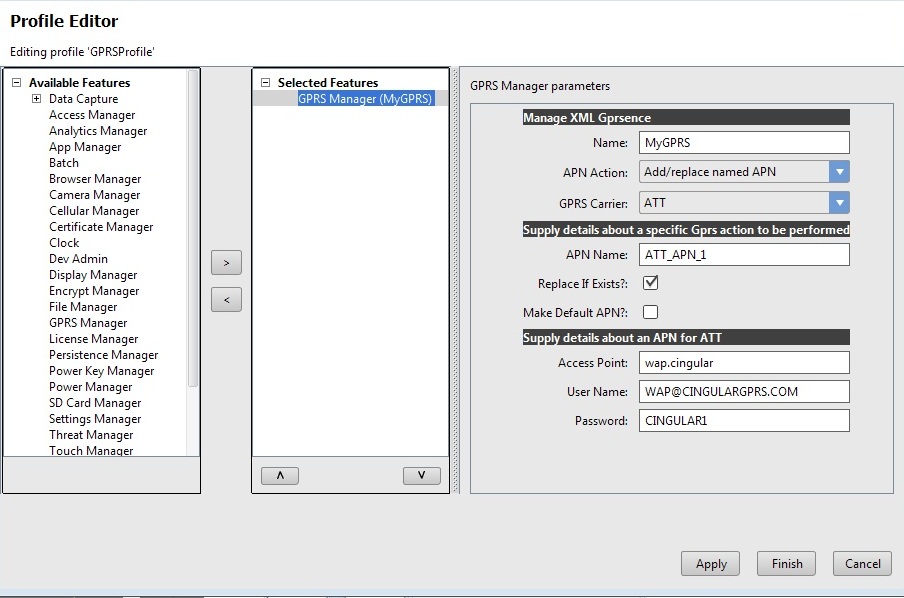Uncheck the Replace If Exists checkbox
This screenshot has width=904, height=598.
tap(650, 284)
